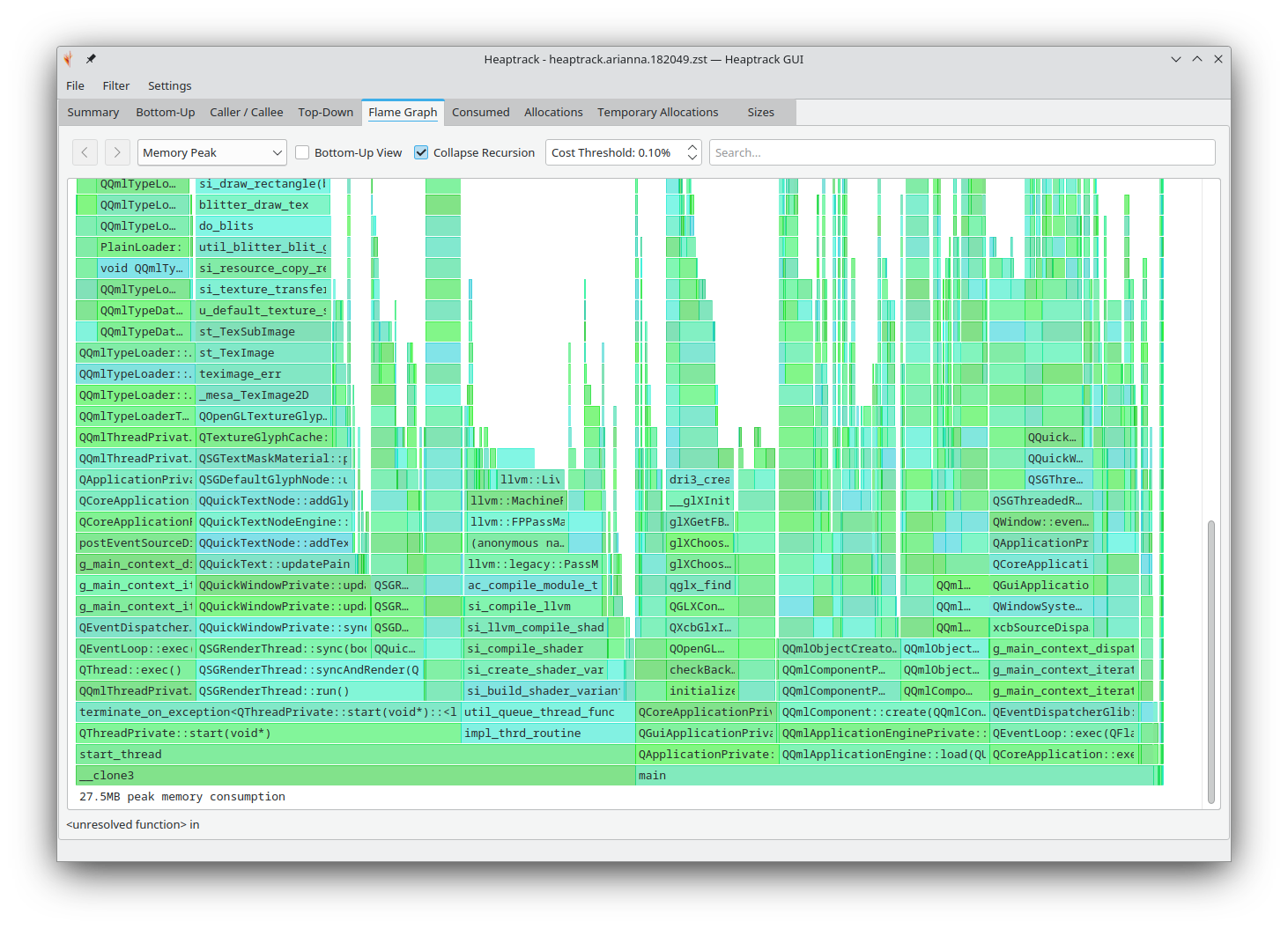Click the Heaptrack app icon in title bar
The image size is (1288, 929).
[69, 59]
